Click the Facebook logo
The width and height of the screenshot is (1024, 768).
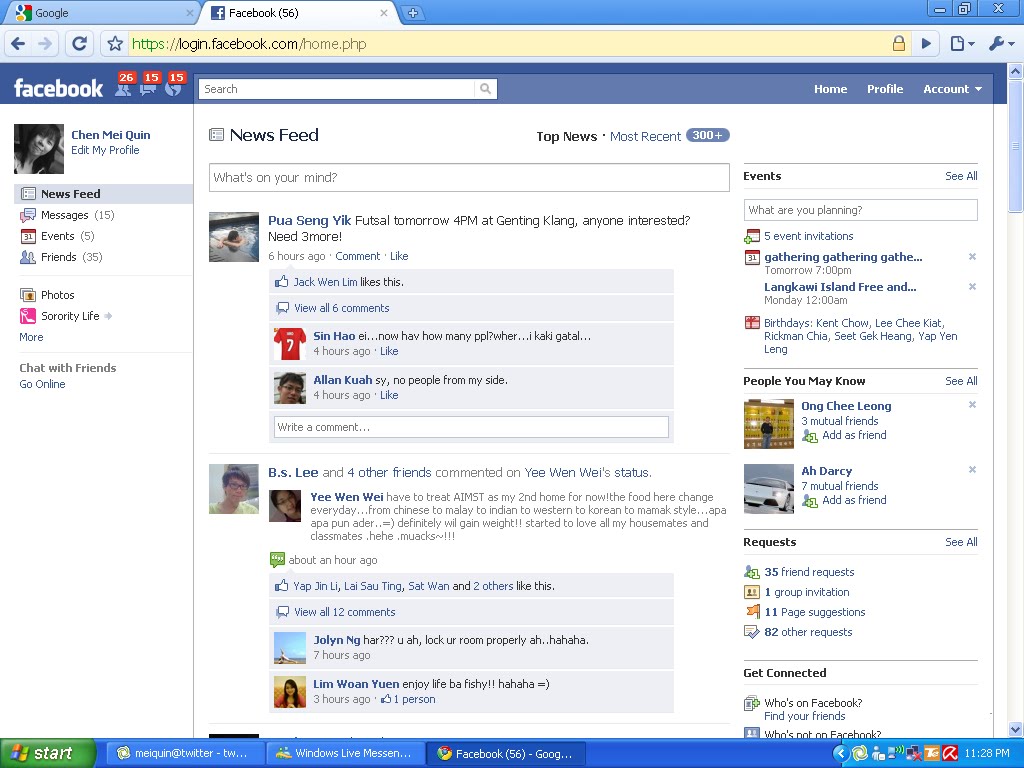coord(59,89)
